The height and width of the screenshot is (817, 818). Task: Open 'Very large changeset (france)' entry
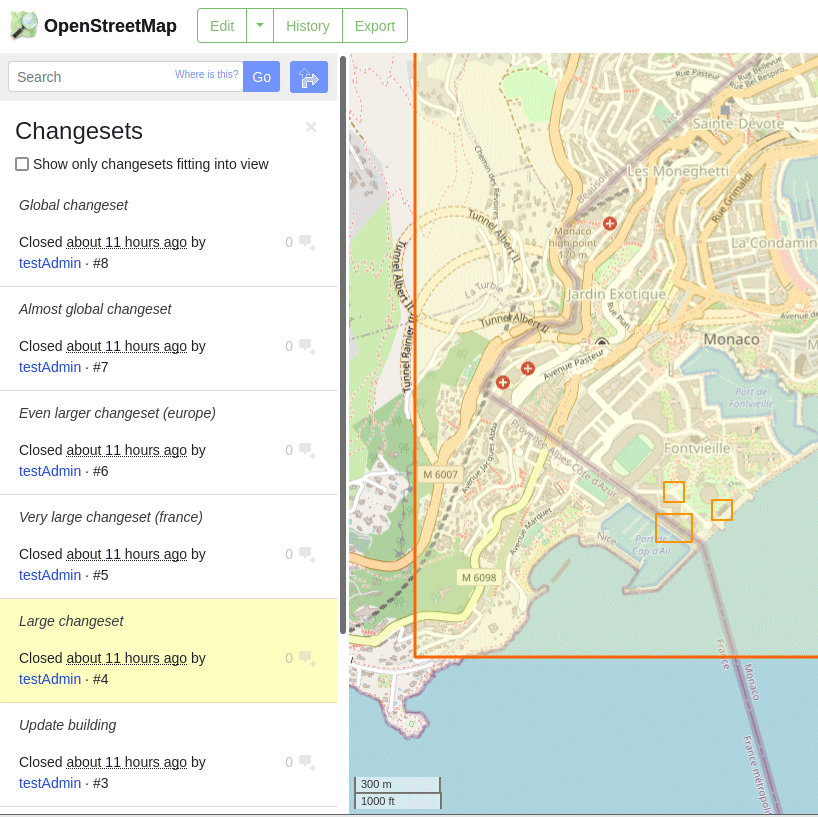[x=111, y=516]
